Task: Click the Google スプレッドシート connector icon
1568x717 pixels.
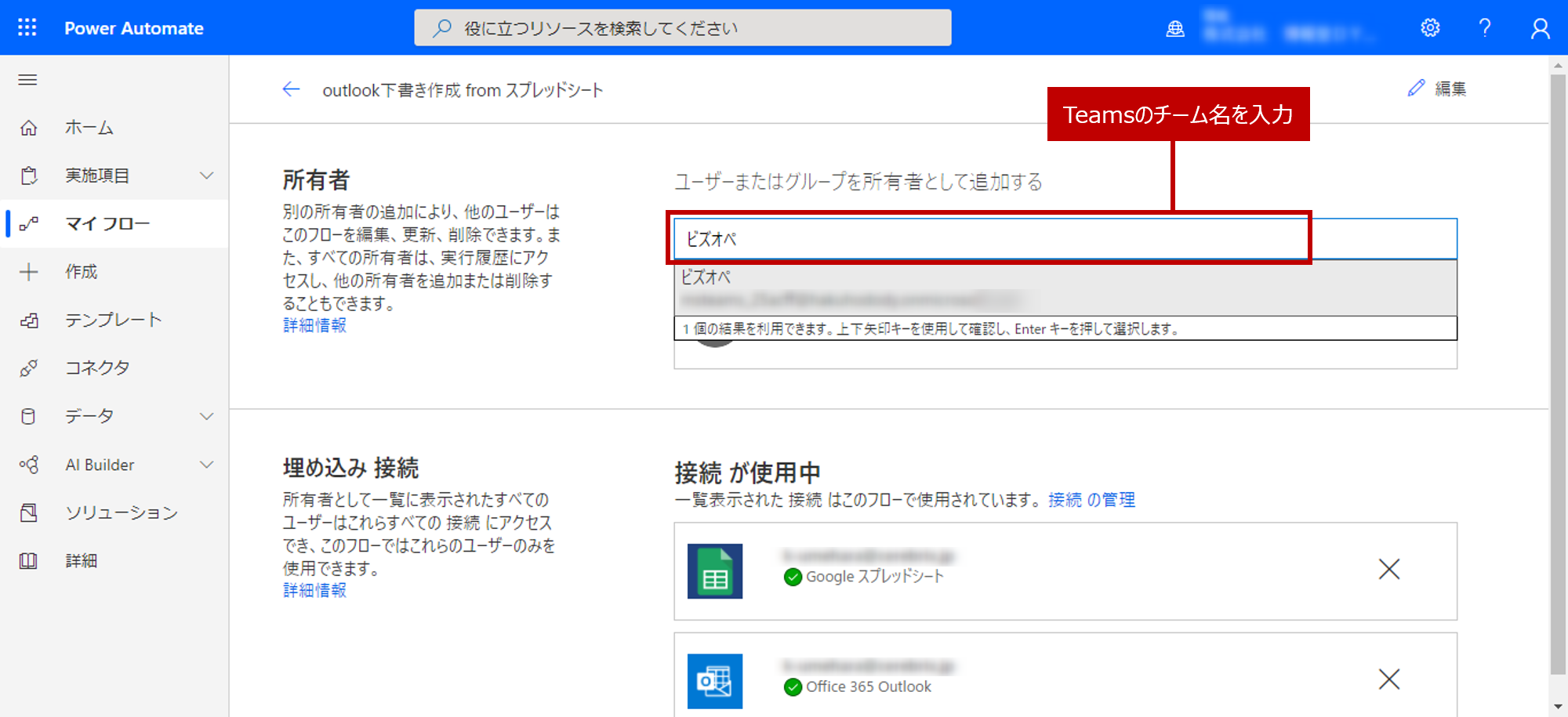Action: (715, 571)
